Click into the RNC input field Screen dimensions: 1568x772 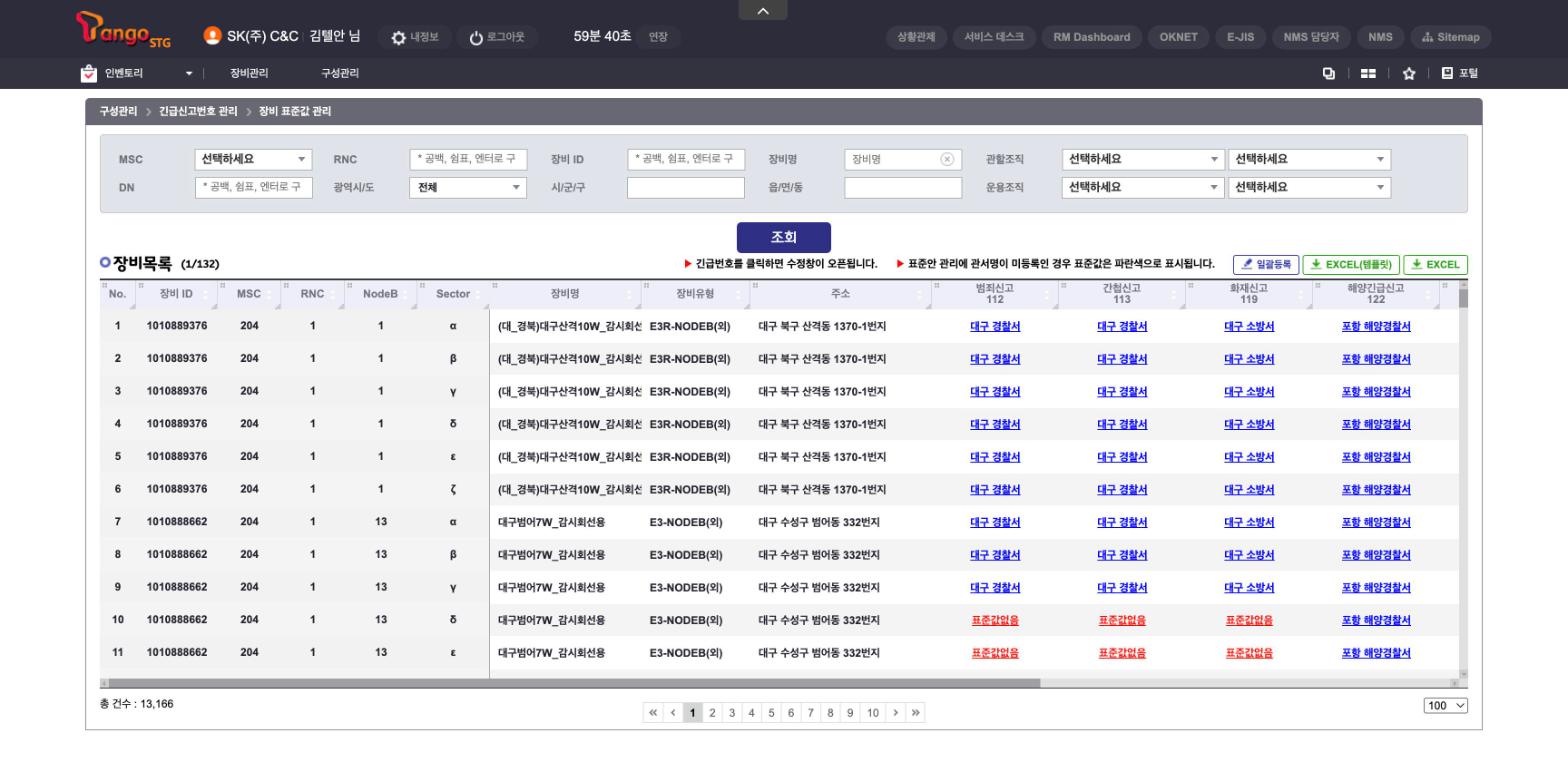click(468, 159)
